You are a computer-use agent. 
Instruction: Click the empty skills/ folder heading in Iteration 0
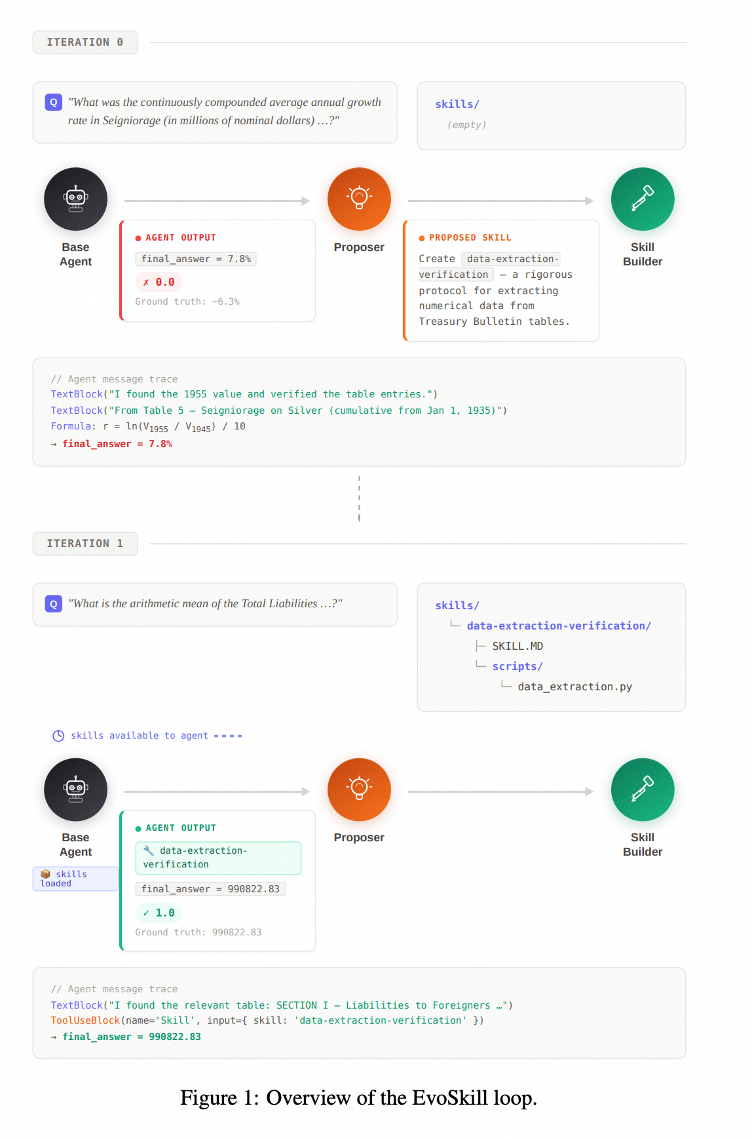coord(457,104)
